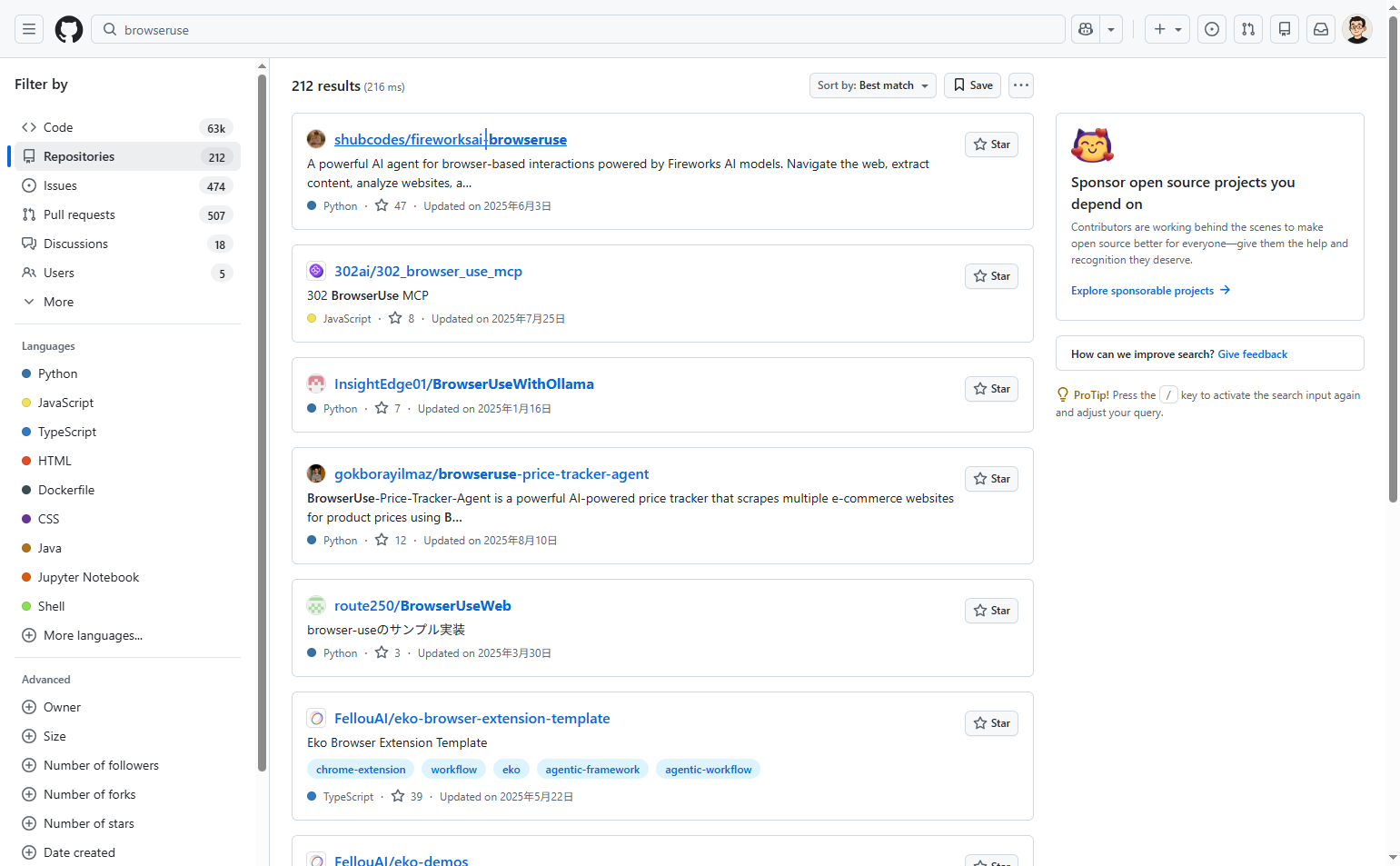Open the global navigation hamburger menu
The image size is (1400, 866).
(x=29, y=29)
